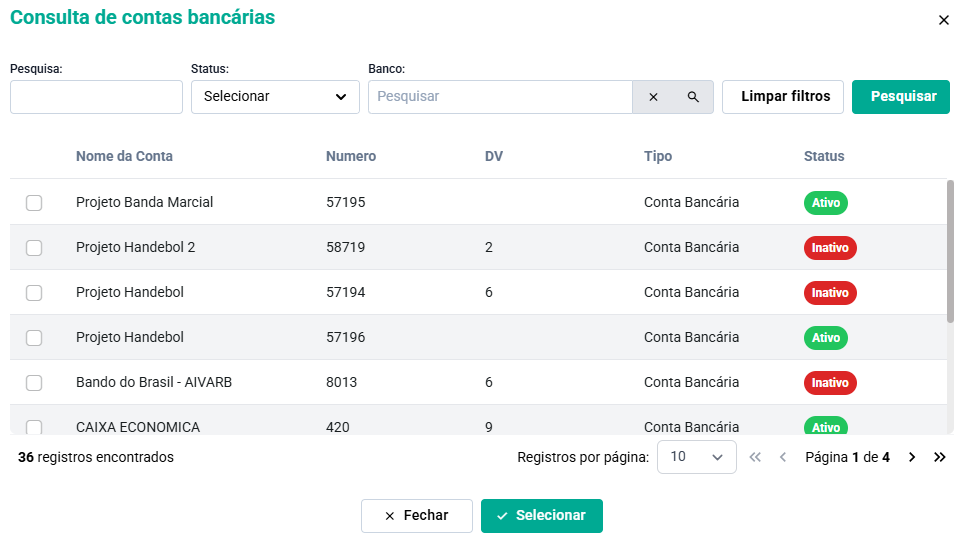Go to the next page arrow
The height and width of the screenshot is (541, 967).
(912, 457)
